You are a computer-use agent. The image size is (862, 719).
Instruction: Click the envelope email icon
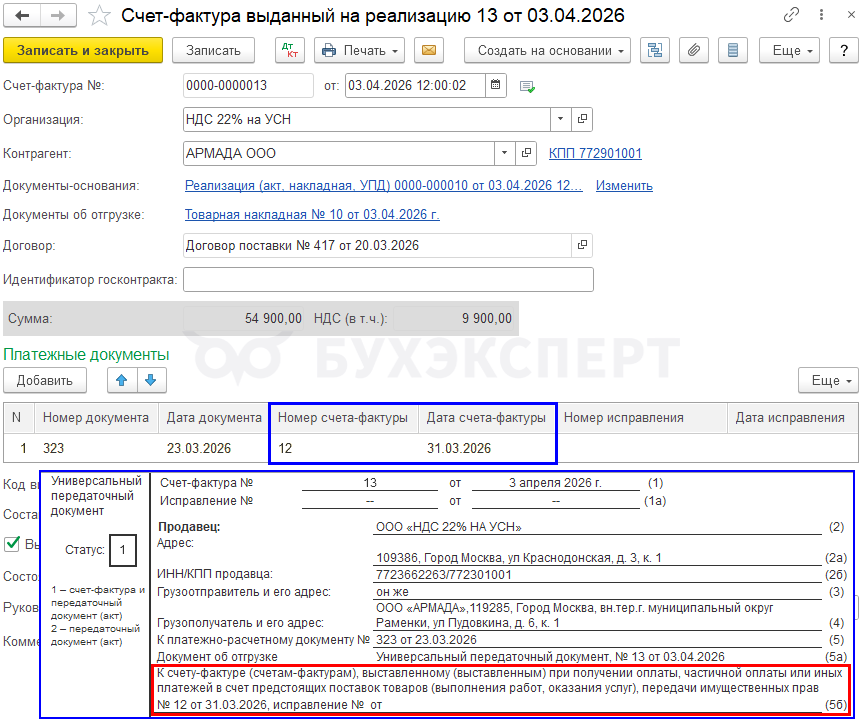[429, 50]
